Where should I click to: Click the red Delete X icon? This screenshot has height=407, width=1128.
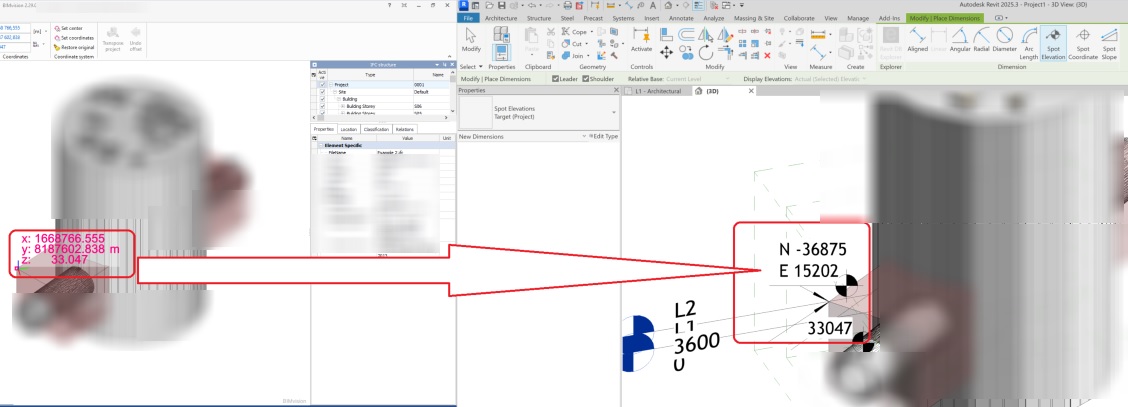pos(767,55)
